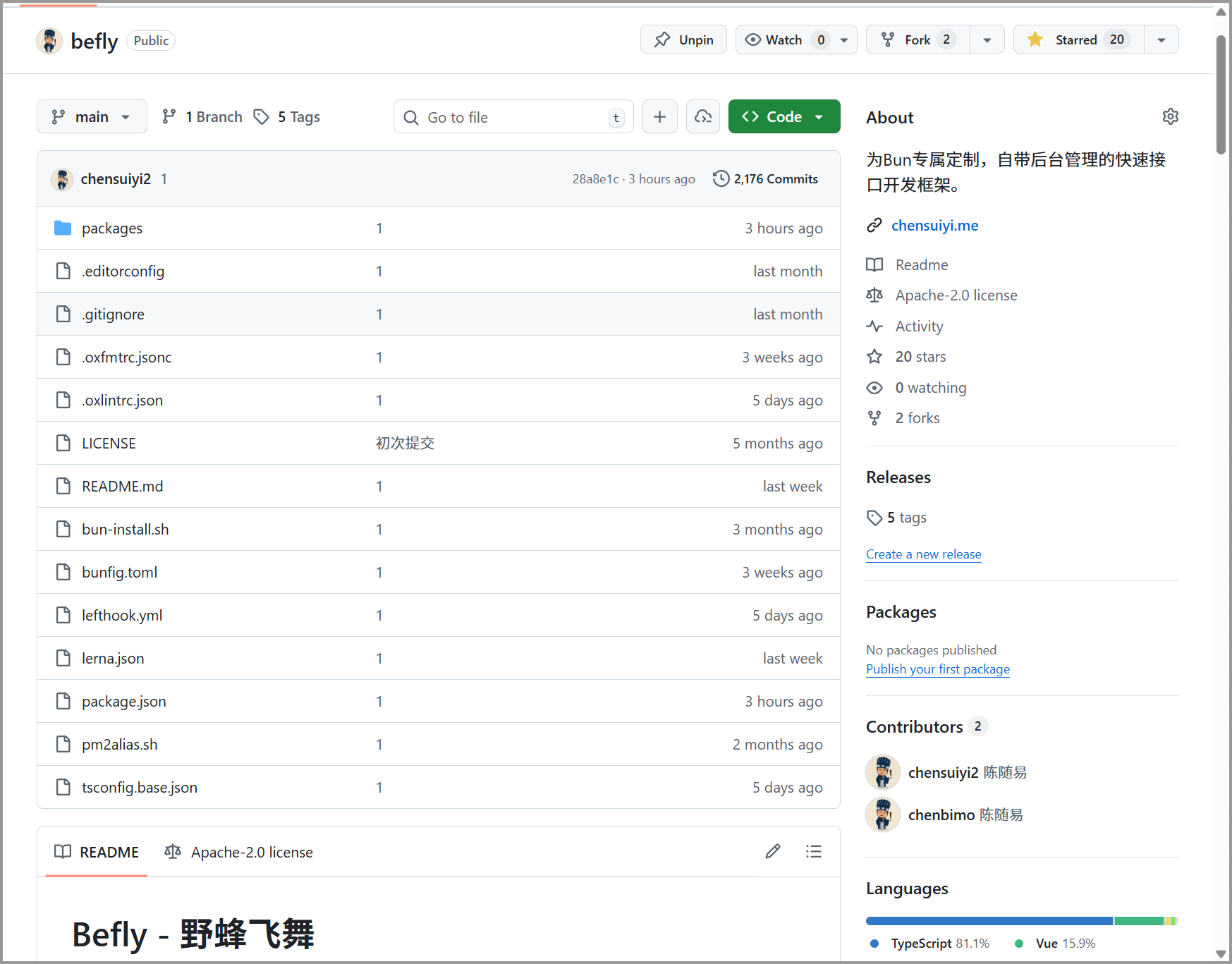Open the Releases section heading link
Image resolution: width=1232 pixels, height=964 pixels.
[x=898, y=477]
